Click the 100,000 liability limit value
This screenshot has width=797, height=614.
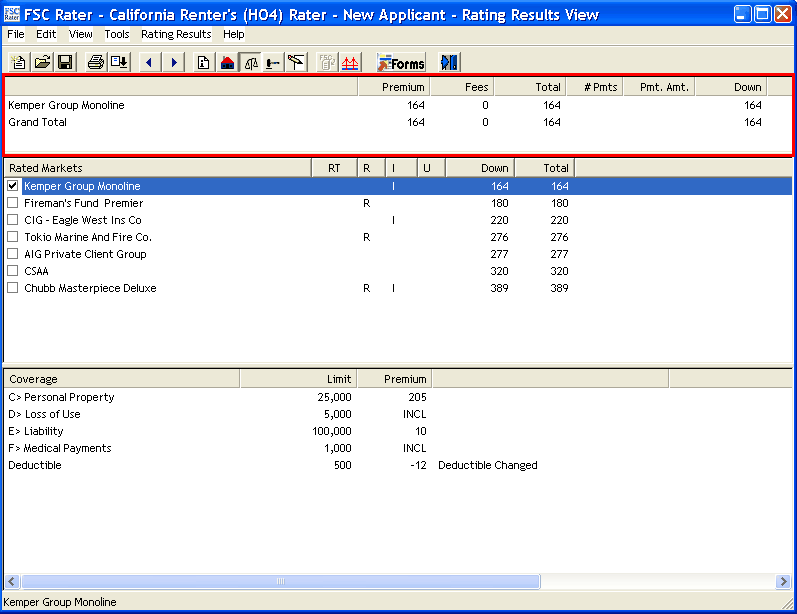pos(331,431)
